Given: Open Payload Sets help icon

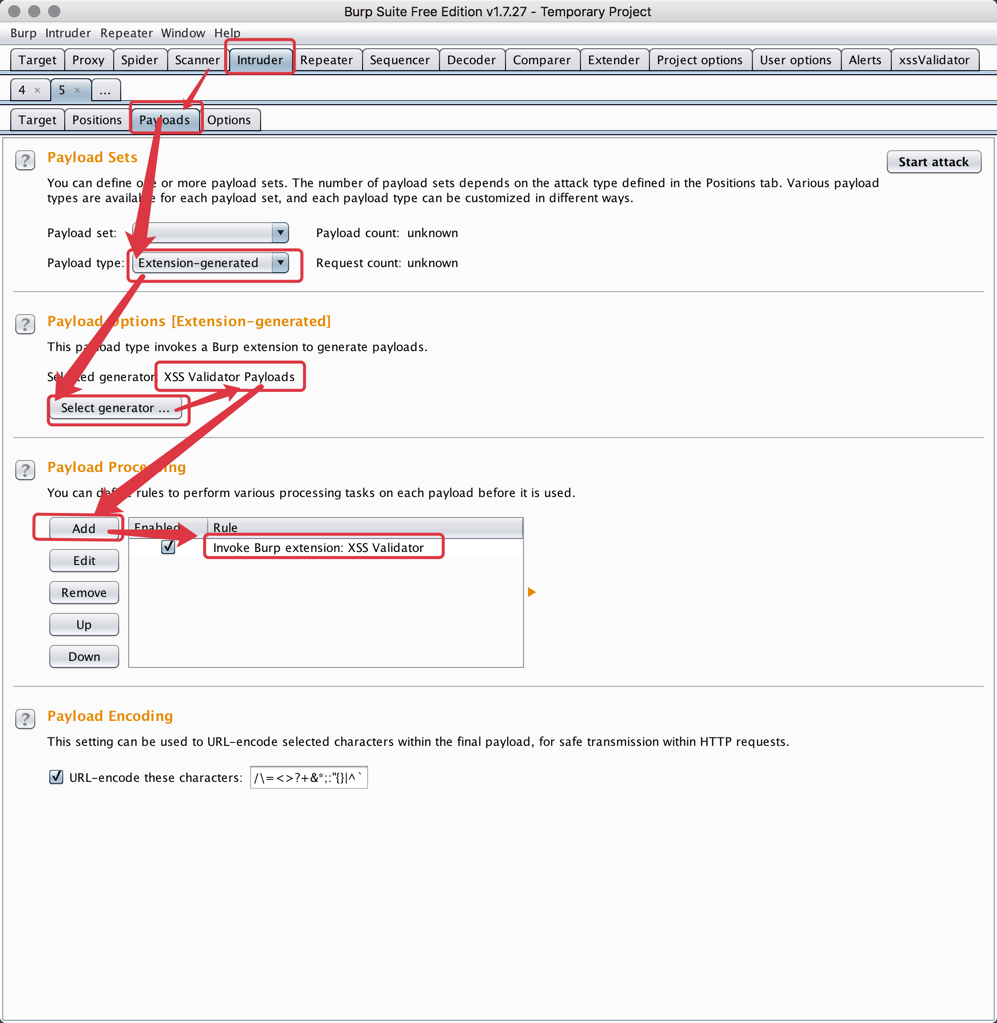Looking at the screenshot, I should [x=25, y=160].
